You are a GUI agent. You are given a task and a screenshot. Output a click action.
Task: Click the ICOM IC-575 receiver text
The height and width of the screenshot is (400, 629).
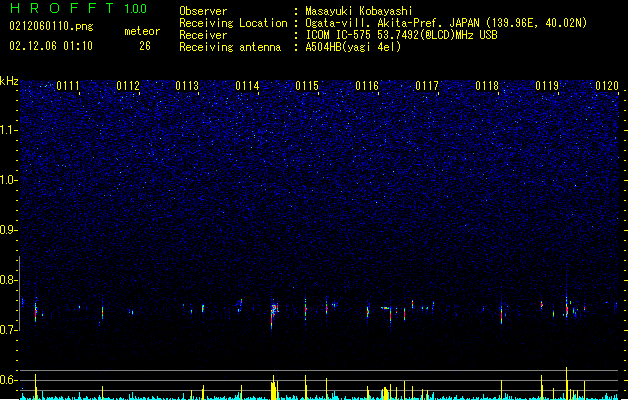pos(401,35)
